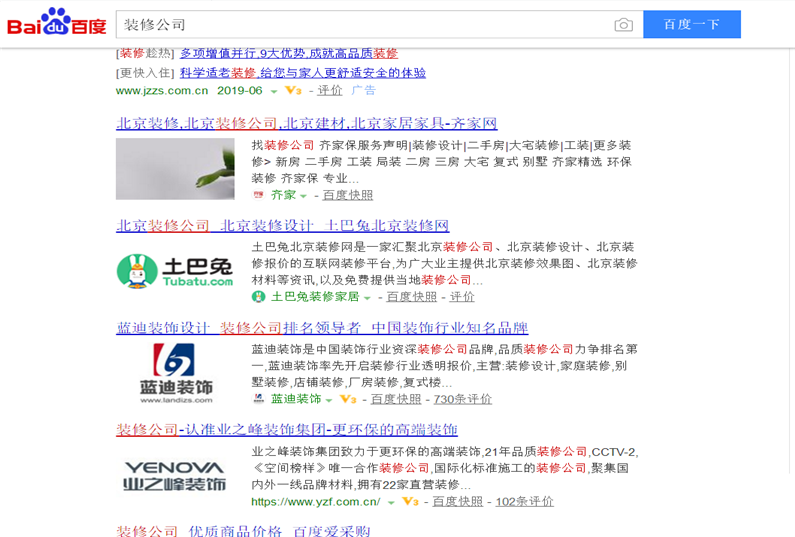Open 装修公司 优质商品价格 百度爱采购 title
Image resolution: width=795 pixels, height=537 pixels.
(243, 531)
